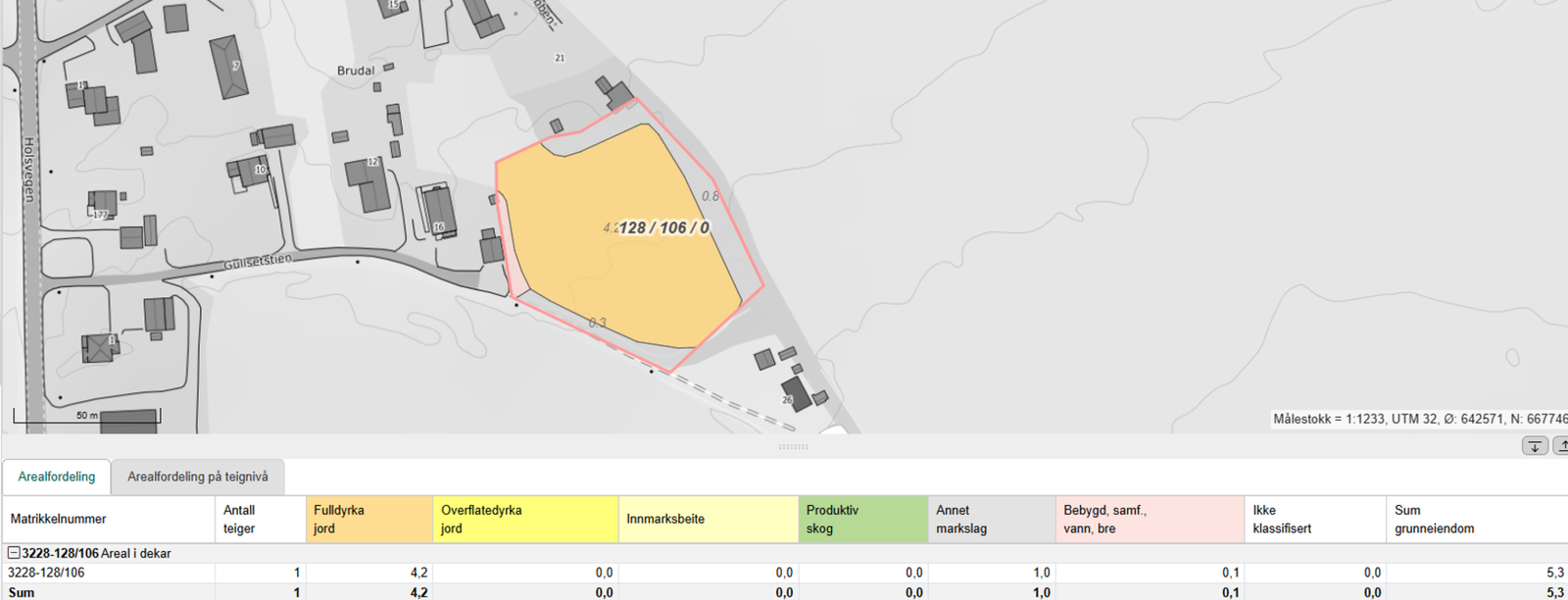Click the building numbered 16 on map

438,210
